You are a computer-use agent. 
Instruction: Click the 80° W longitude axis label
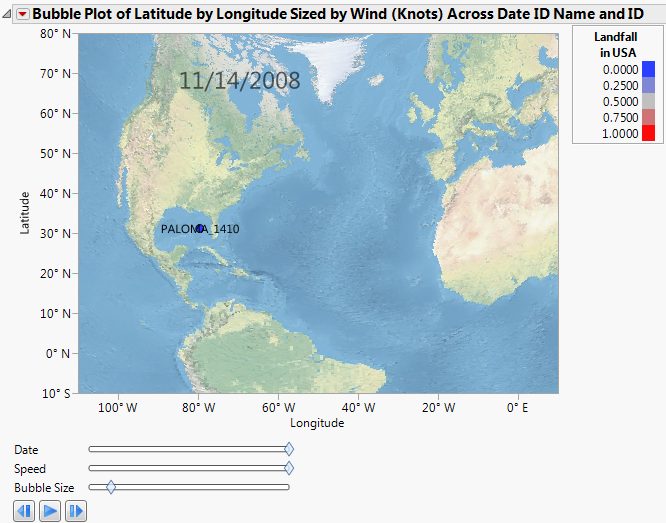point(198,408)
